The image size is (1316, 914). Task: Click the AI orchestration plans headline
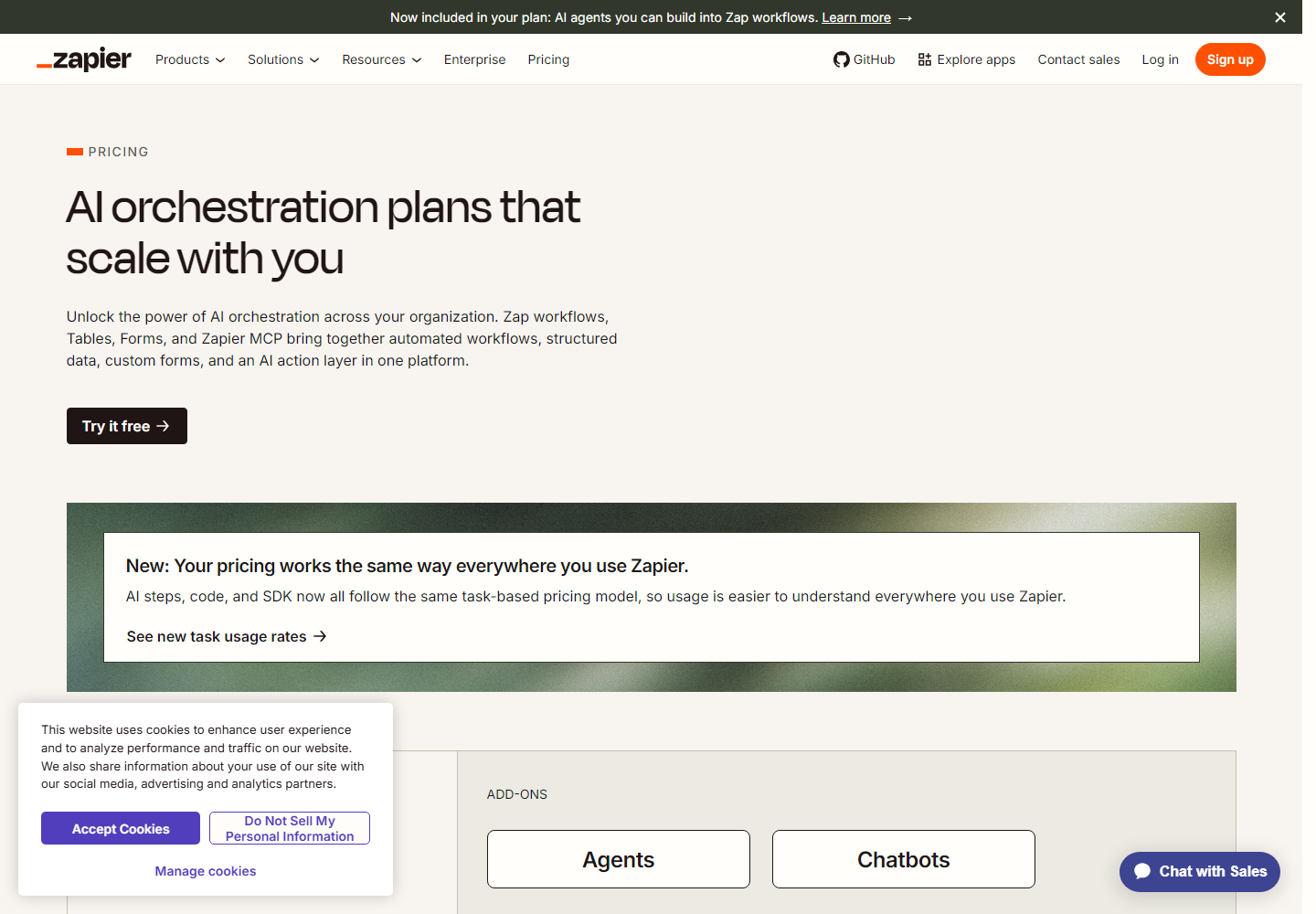323,233
